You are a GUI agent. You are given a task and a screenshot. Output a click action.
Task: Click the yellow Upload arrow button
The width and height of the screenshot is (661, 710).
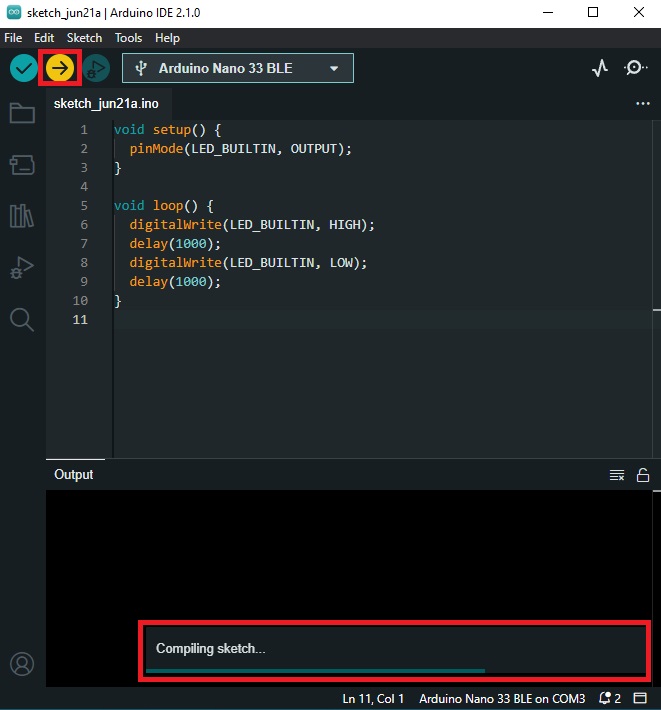pyautogui.click(x=60, y=68)
